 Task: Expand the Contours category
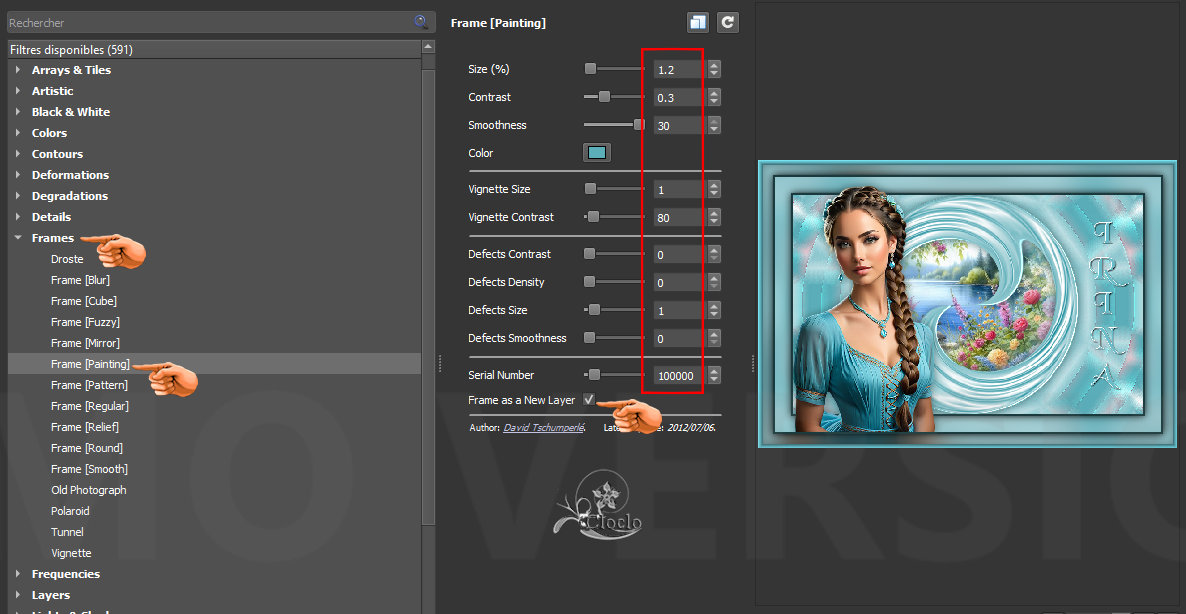[18, 154]
